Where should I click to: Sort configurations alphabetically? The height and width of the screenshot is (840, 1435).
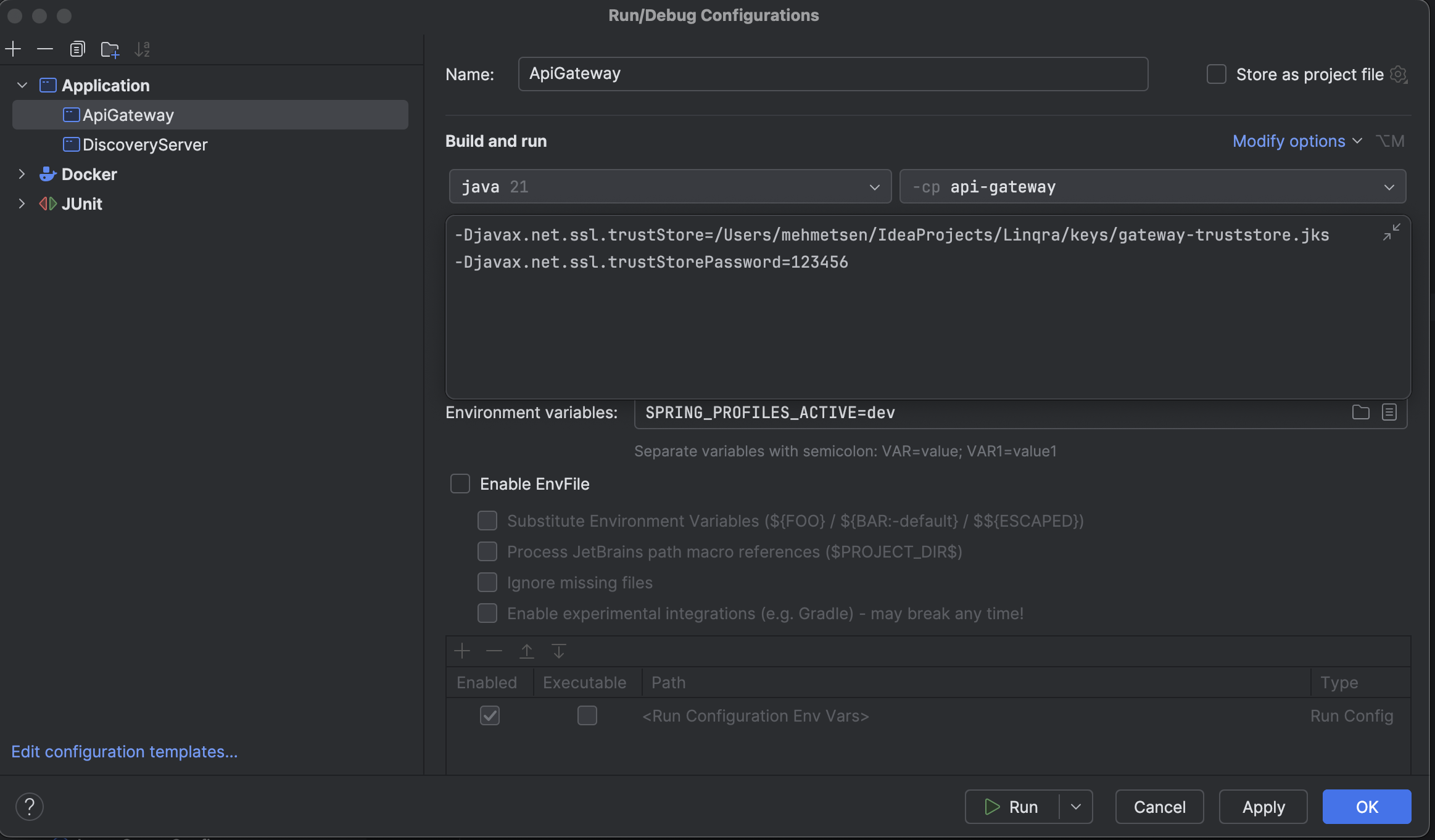pos(143,49)
